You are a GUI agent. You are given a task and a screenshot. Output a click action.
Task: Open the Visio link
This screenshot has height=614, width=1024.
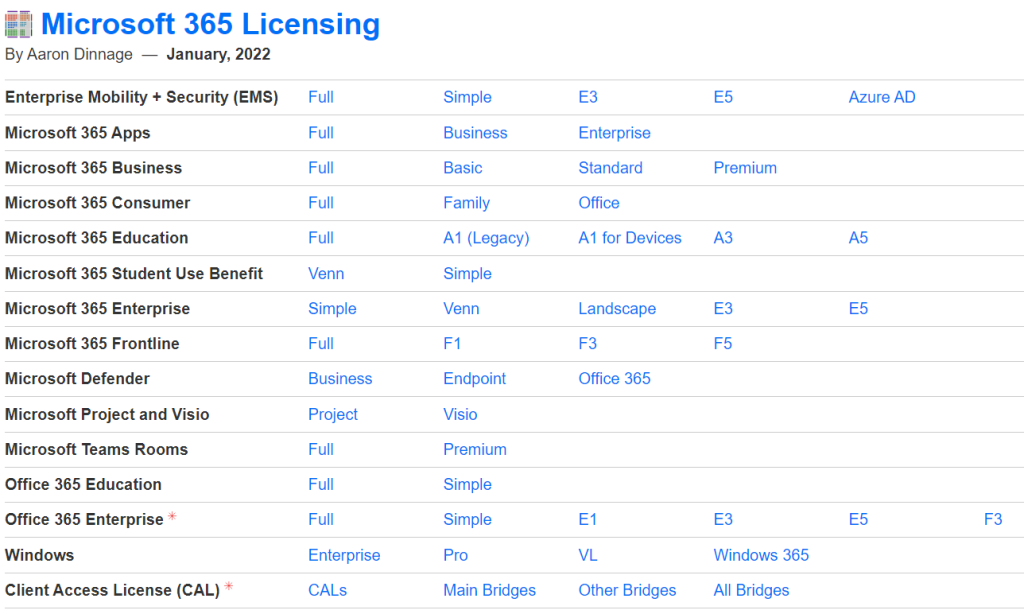tap(460, 414)
